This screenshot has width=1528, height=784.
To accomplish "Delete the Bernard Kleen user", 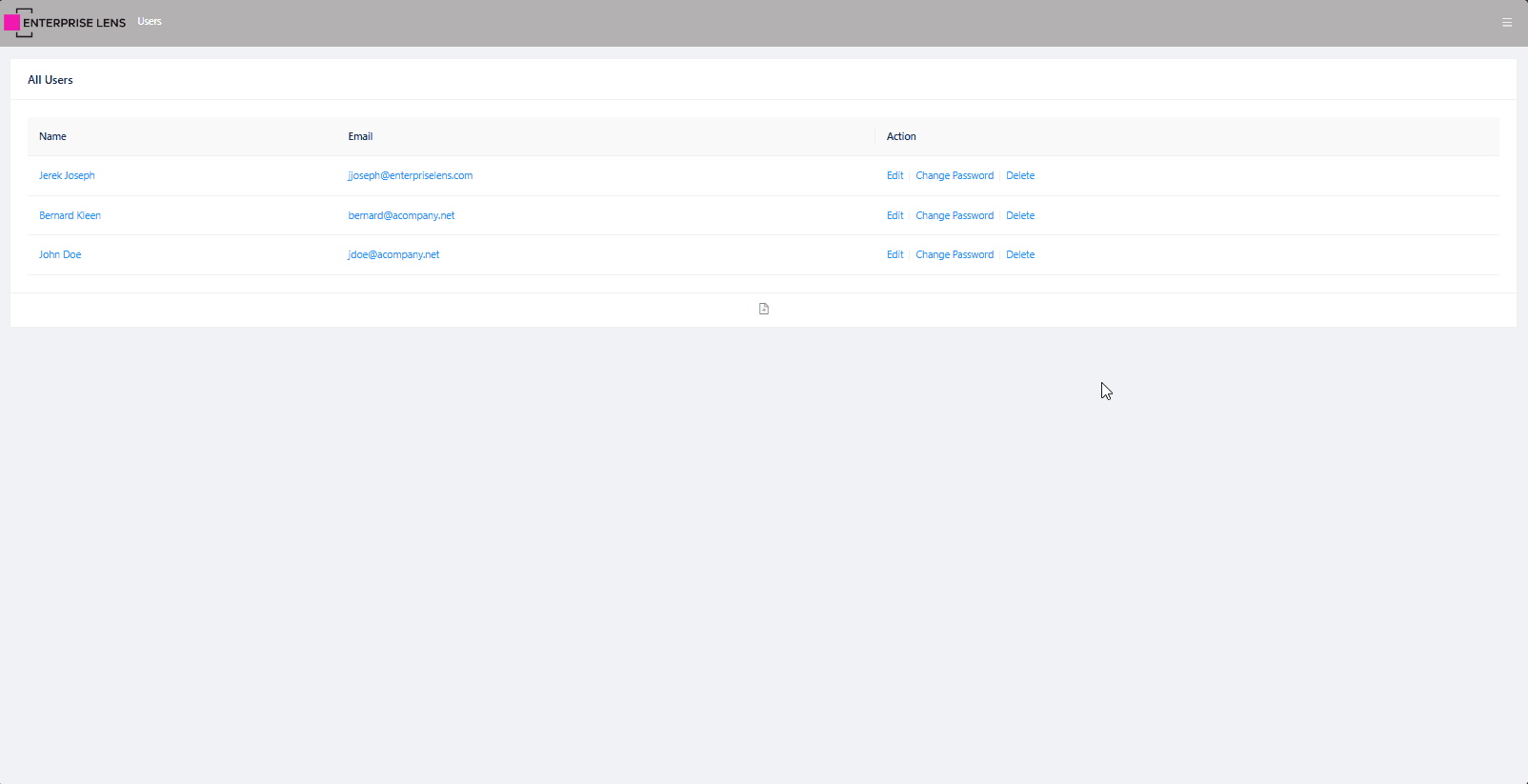I will point(1019,216).
